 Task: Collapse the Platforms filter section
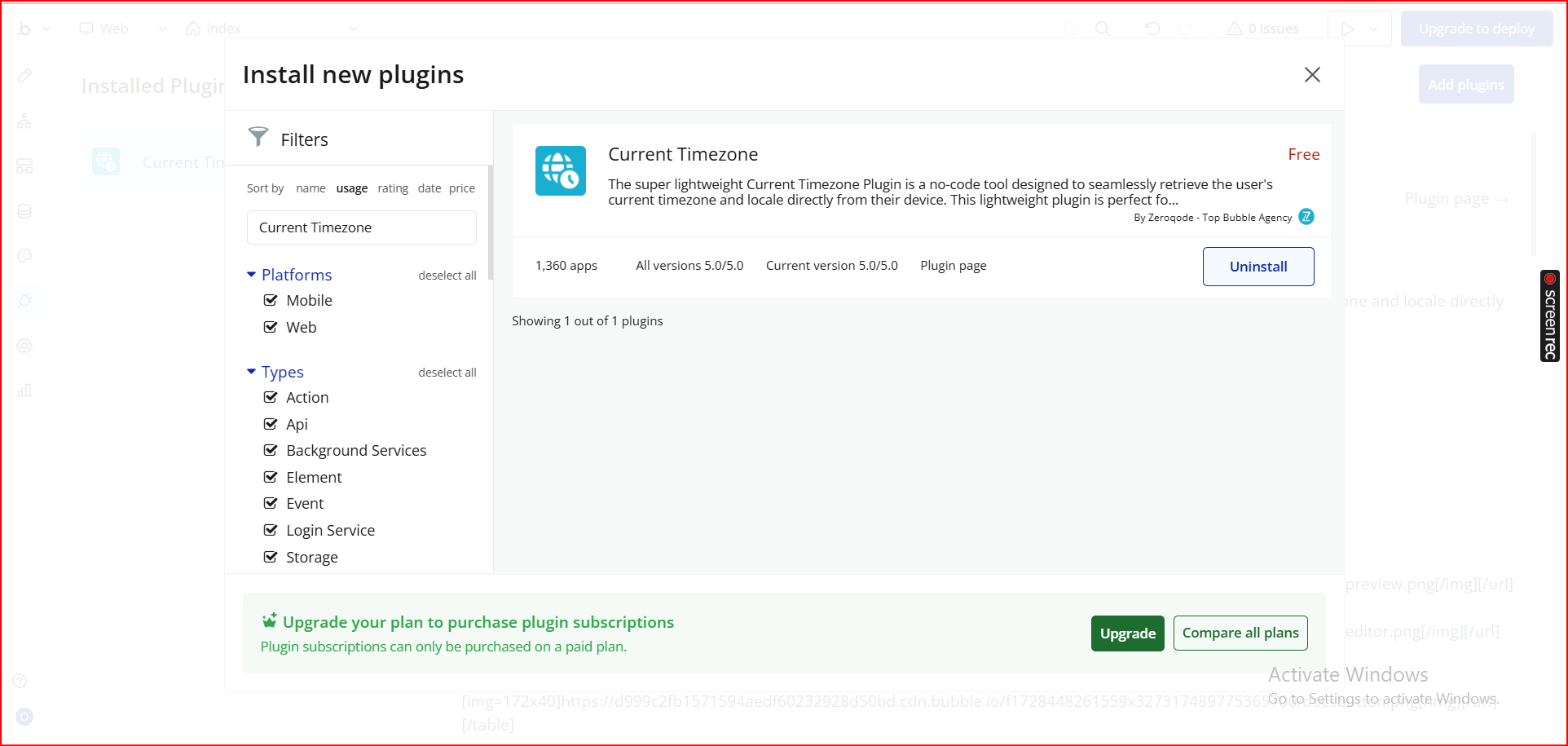coord(251,275)
